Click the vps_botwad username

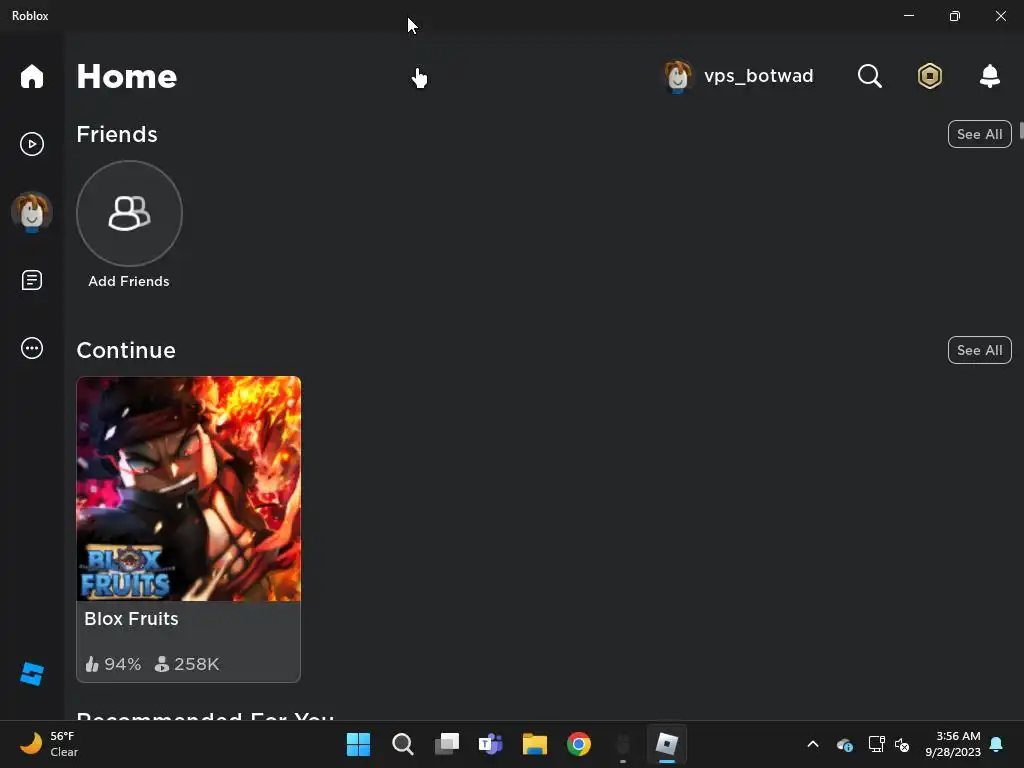click(x=758, y=76)
